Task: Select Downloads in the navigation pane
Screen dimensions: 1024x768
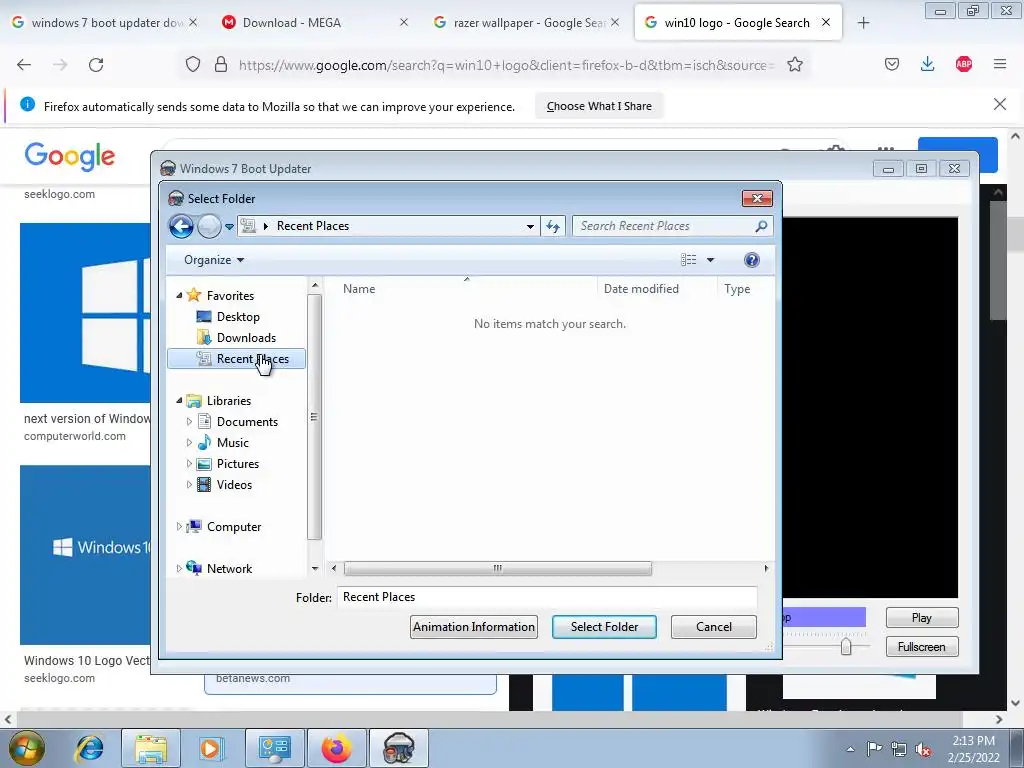Action: [246, 338]
